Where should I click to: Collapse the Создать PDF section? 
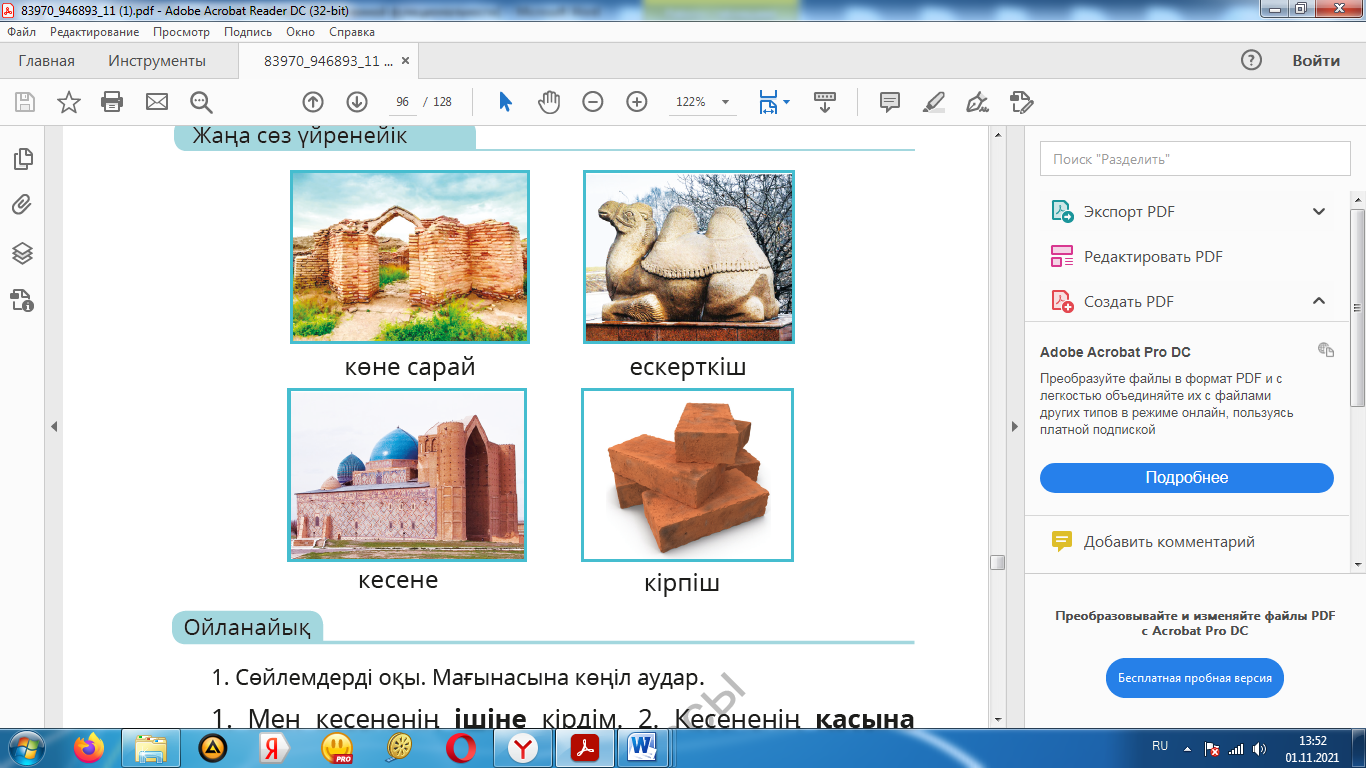click(1318, 301)
